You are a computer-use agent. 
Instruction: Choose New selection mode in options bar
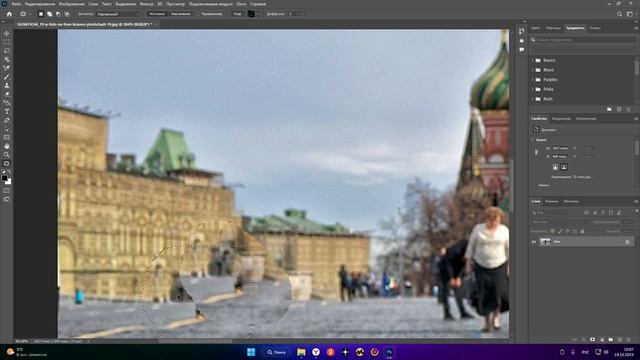point(41,14)
